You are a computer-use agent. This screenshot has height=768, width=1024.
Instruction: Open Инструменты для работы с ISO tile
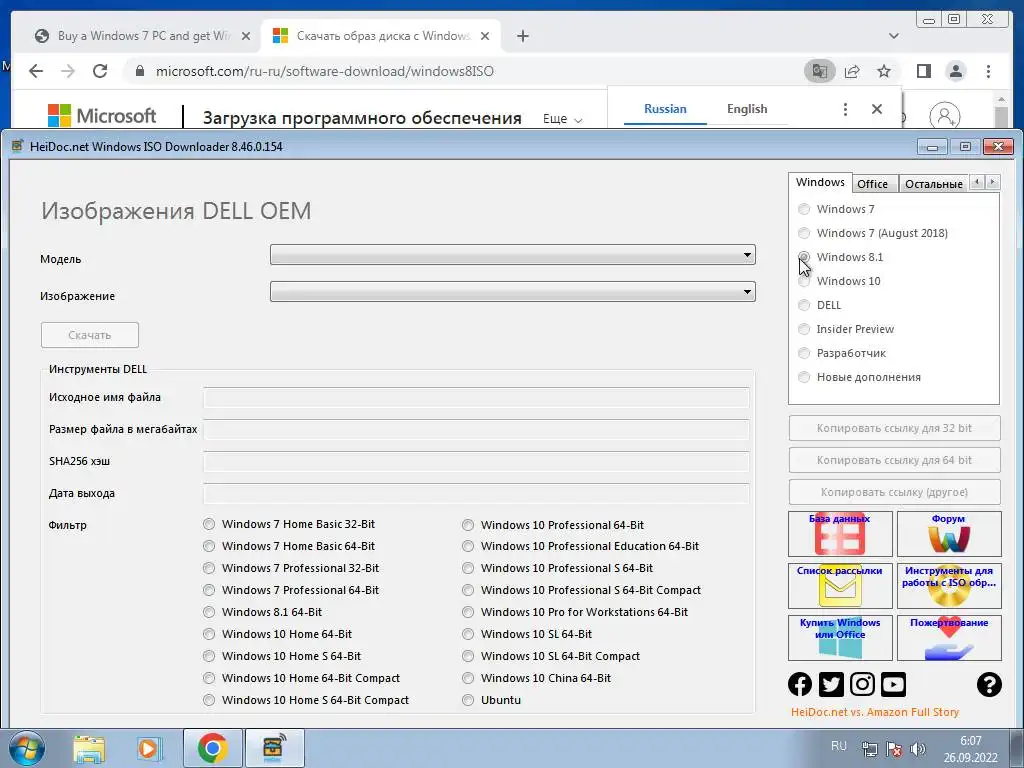pos(949,586)
